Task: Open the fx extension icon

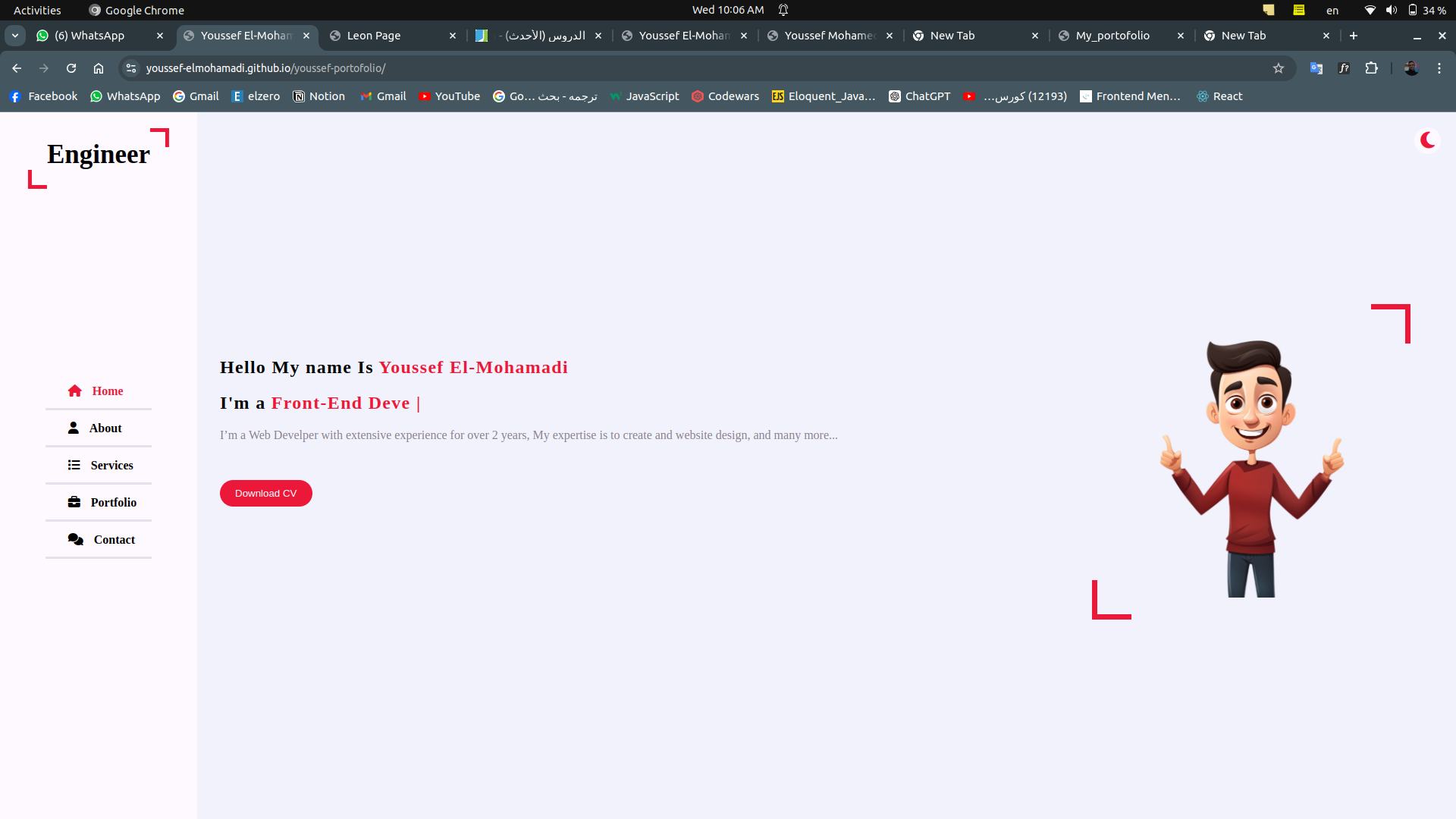Action: click(1344, 68)
